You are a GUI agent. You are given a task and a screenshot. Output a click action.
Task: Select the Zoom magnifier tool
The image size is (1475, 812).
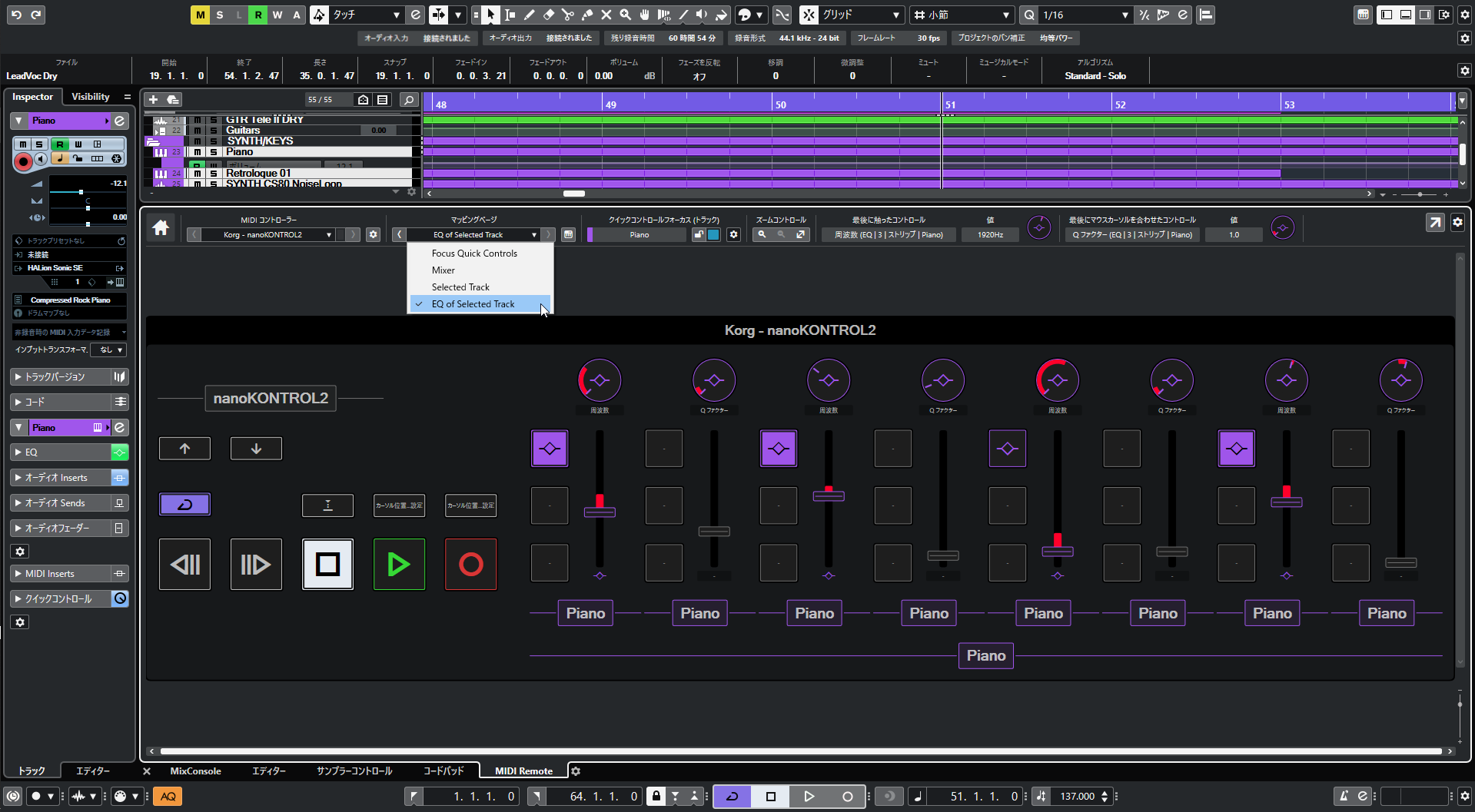625,15
